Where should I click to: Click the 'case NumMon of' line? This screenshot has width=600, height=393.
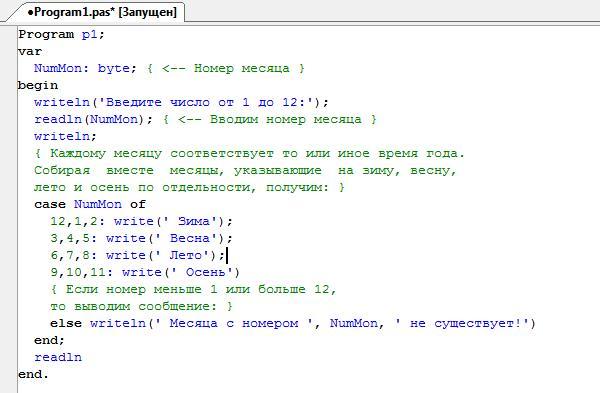point(90,204)
